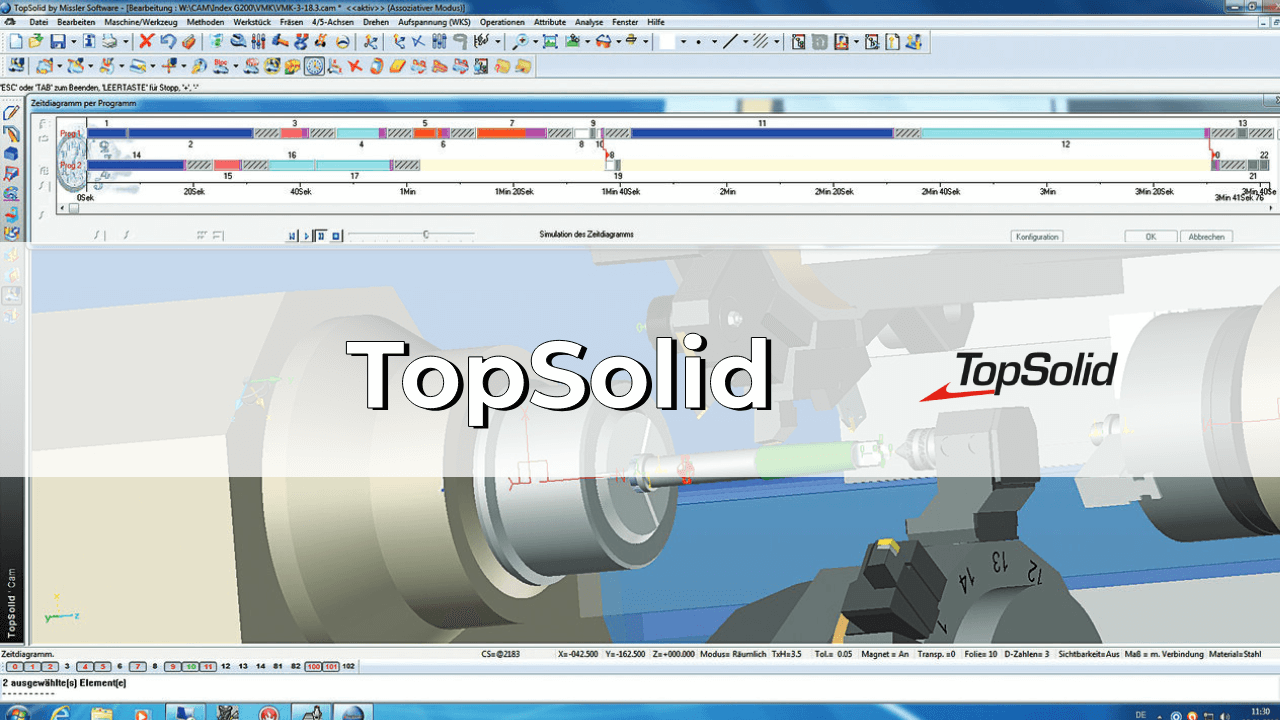Toggle layer 10 button in layer bar

189,666
